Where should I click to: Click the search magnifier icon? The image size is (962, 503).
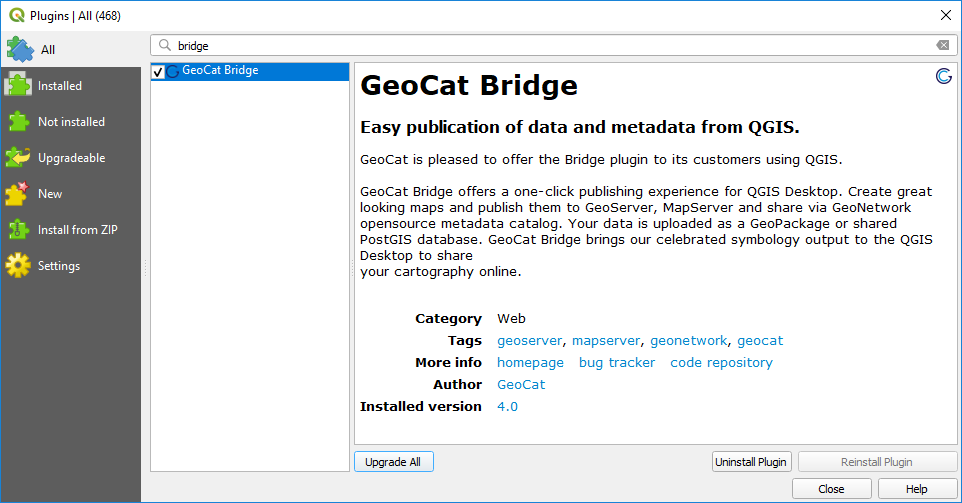tap(164, 45)
